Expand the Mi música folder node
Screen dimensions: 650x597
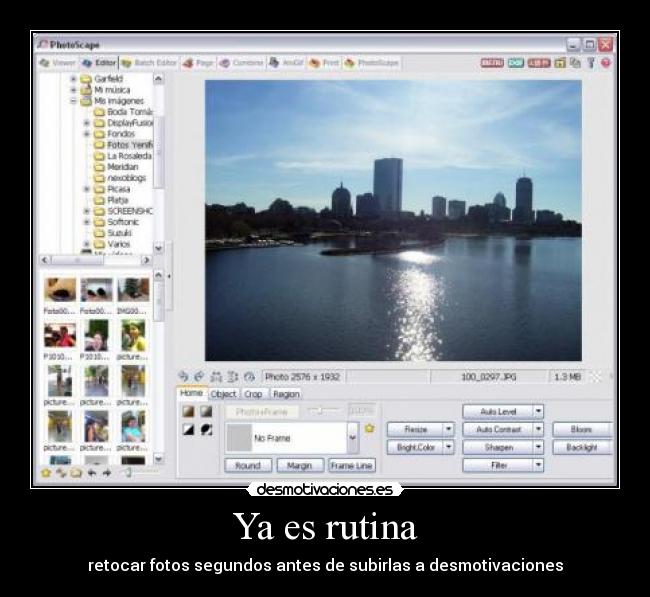pos(74,90)
